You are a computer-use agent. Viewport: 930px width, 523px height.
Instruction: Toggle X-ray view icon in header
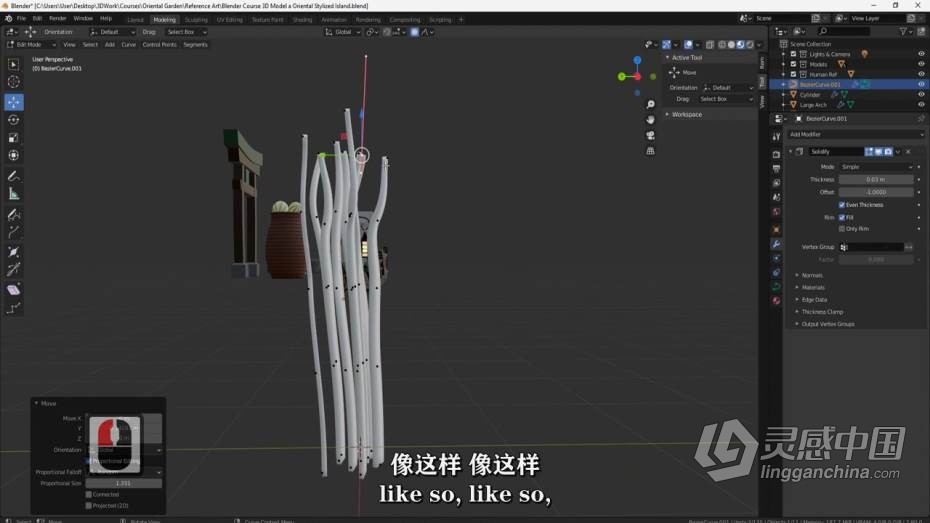[x=710, y=44]
